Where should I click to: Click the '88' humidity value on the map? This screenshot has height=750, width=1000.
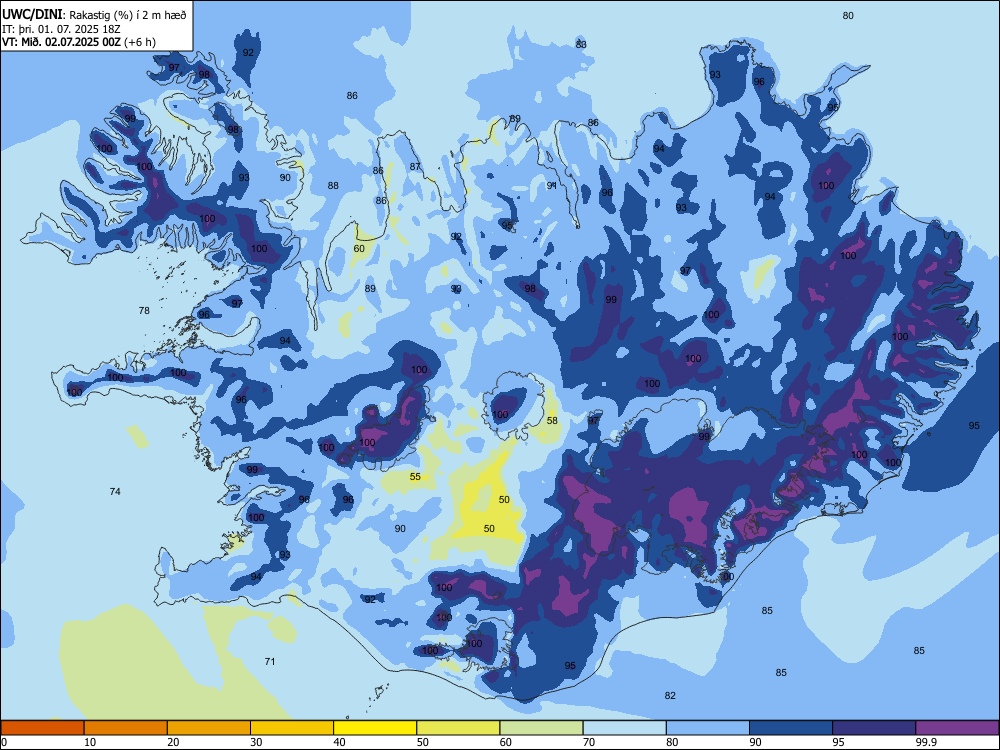pyautogui.click(x=333, y=186)
